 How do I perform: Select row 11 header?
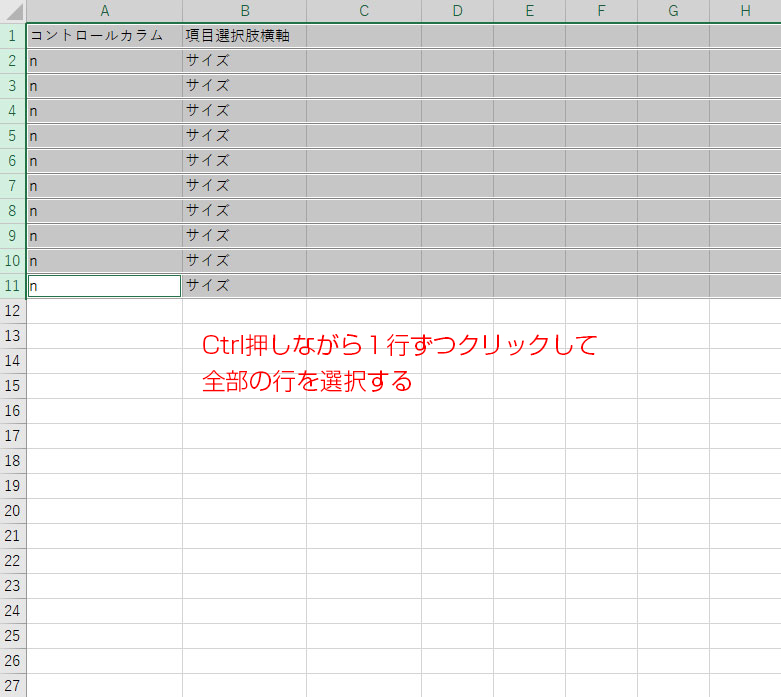pos(12,286)
